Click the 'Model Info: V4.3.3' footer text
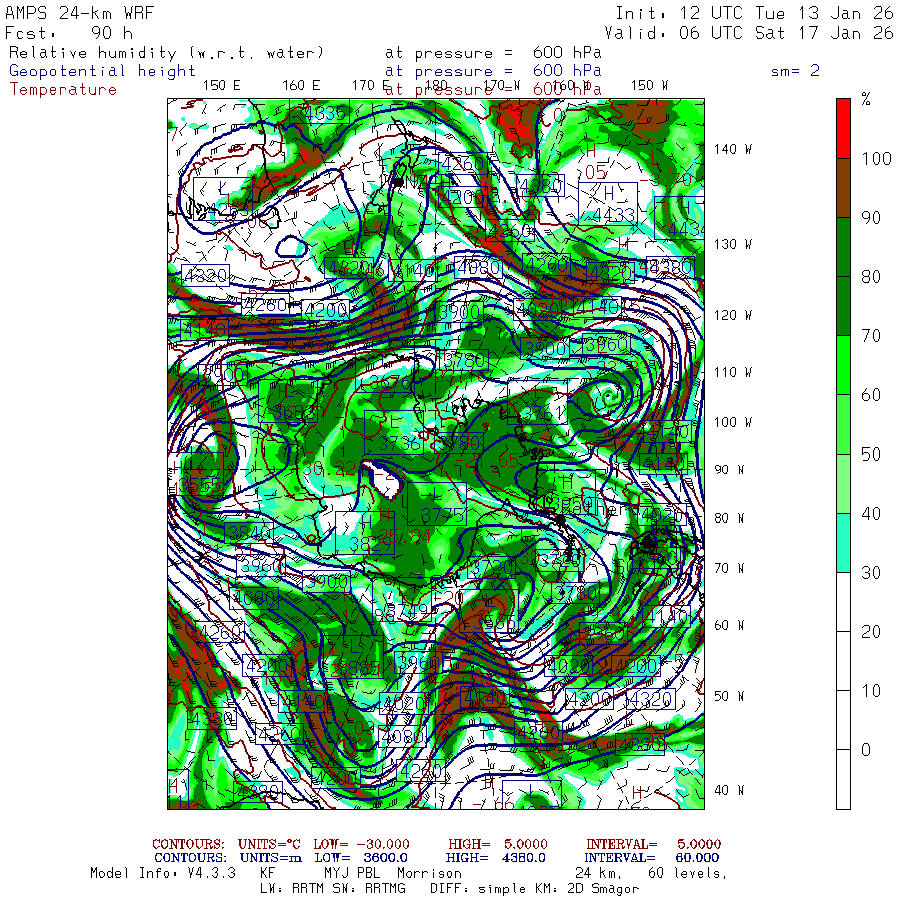 pyautogui.click(x=162, y=873)
